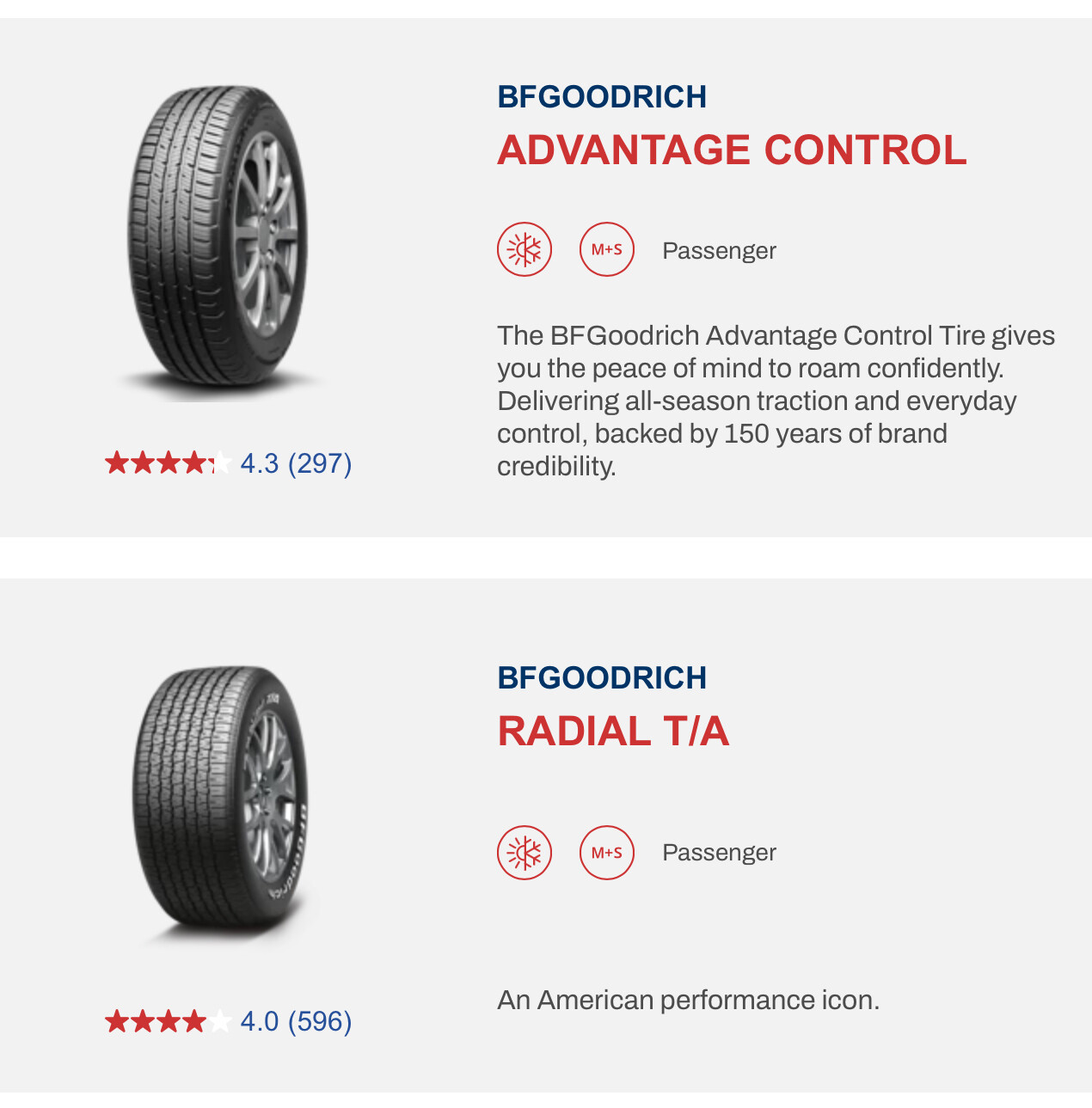The image size is (1092, 1108).
Task: Open the (596) review count
Action: 320,1022
